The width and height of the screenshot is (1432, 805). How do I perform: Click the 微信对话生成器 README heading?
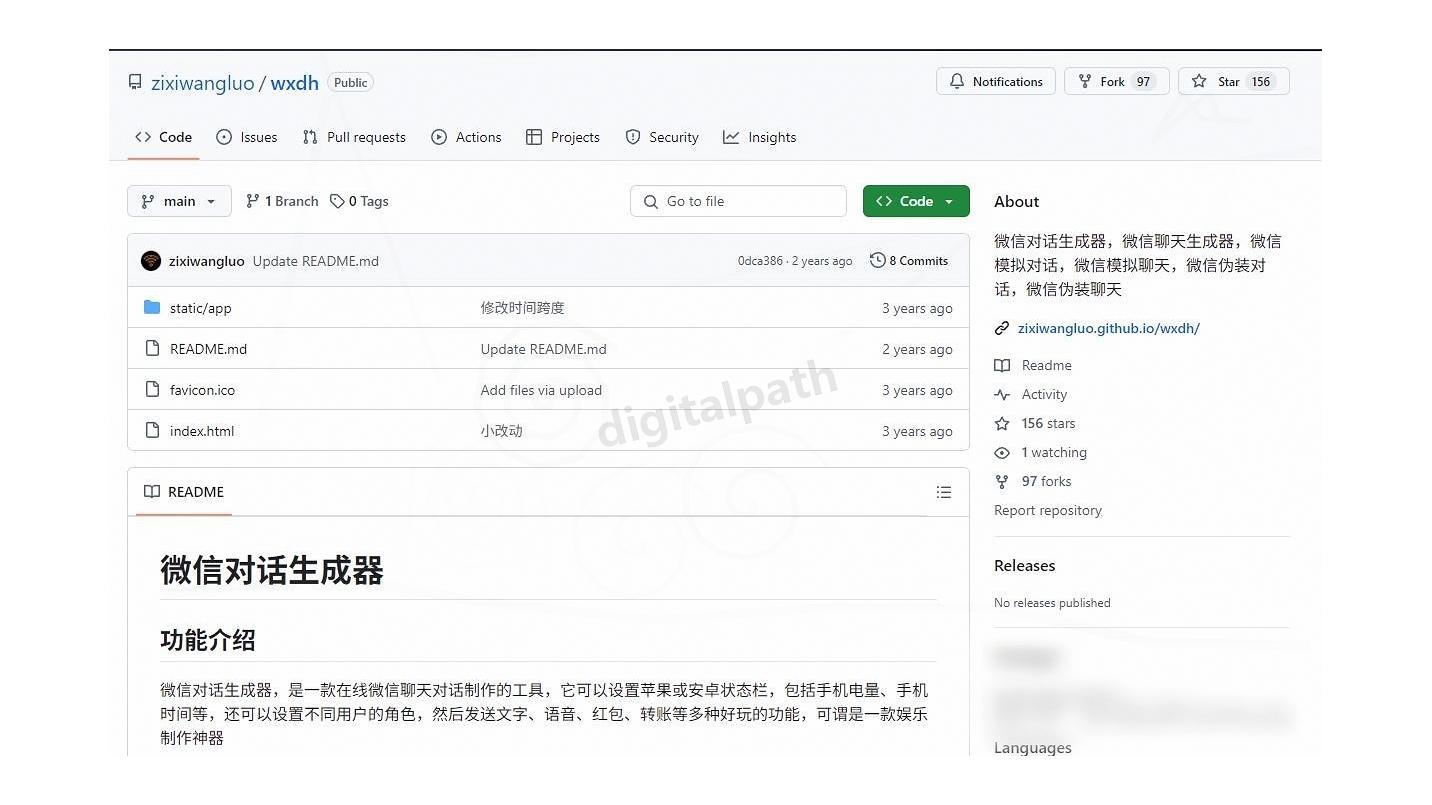(x=272, y=571)
